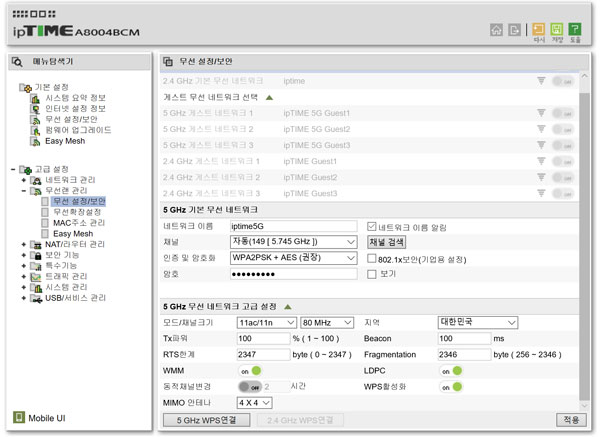Image resolution: width=600 pixels, height=437 pixels.
Task: Click the Mobile UI phone icon
Action: point(19,417)
